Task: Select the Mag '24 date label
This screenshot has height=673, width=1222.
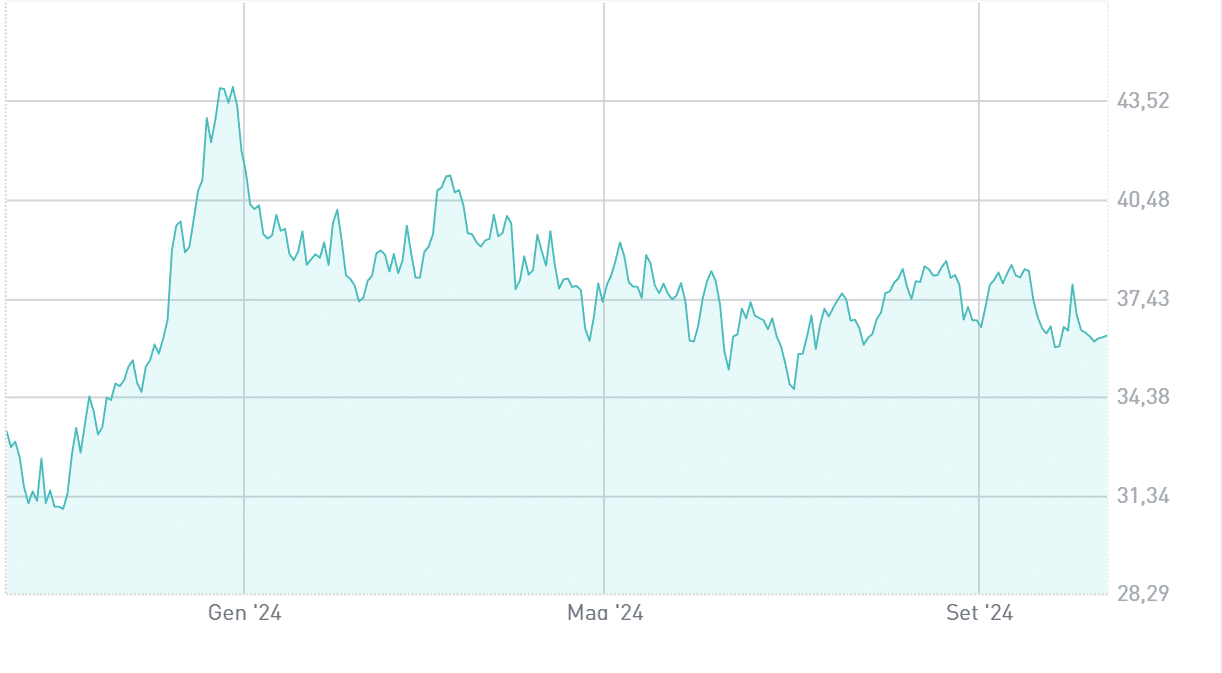Action: coord(605,614)
